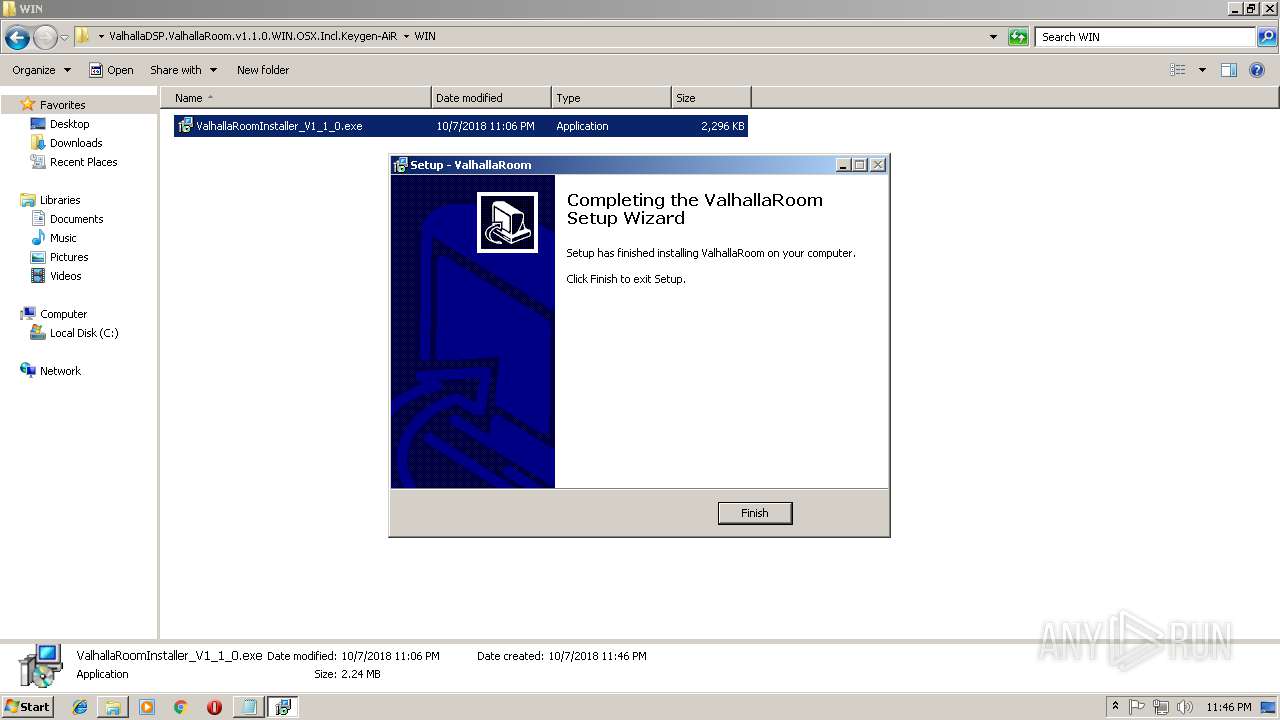The width and height of the screenshot is (1280, 720).
Task: Sort by Type column header
Action: tap(612, 98)
